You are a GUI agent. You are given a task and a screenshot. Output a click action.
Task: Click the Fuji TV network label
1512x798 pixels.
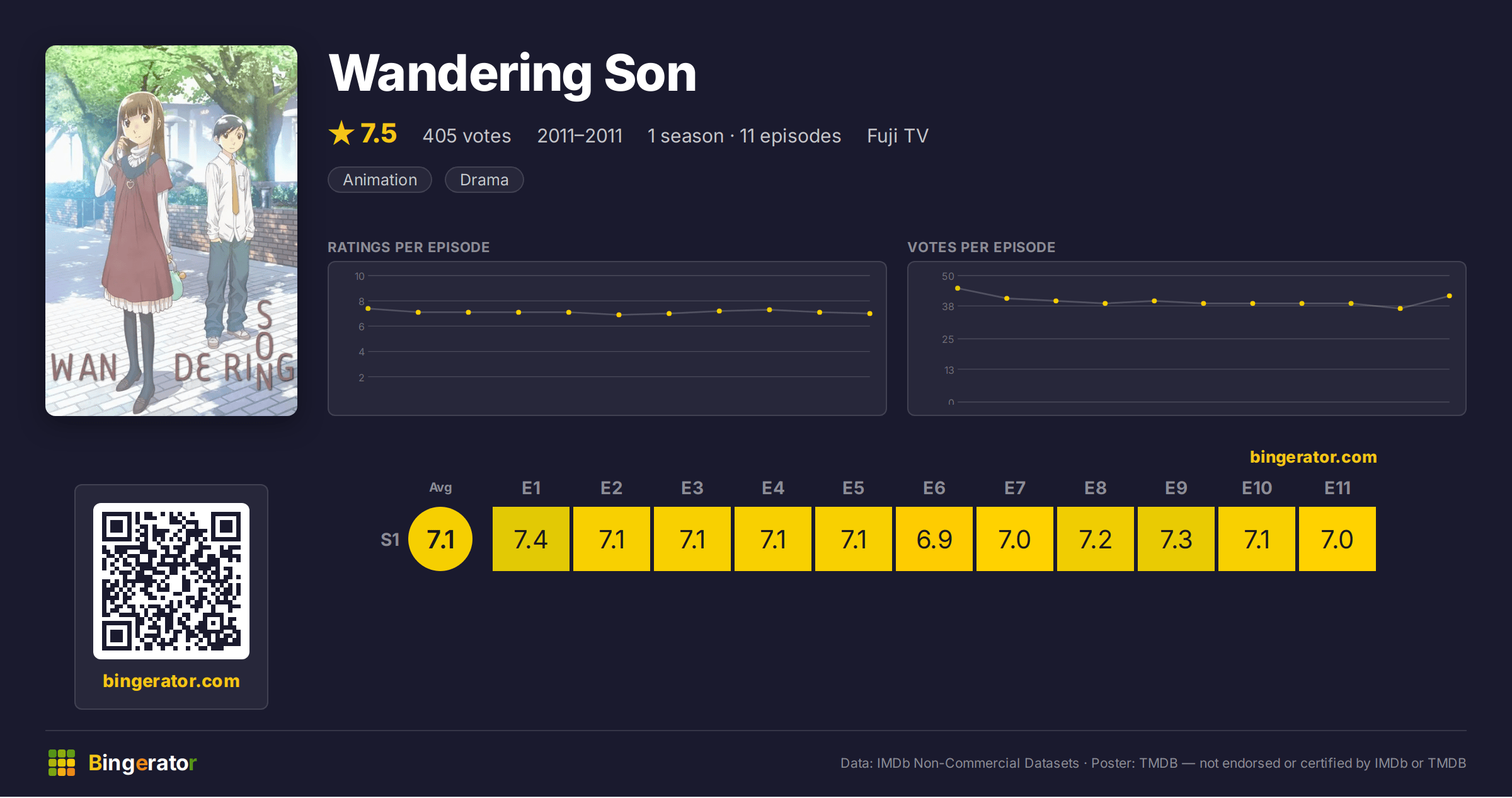point(898,136)
